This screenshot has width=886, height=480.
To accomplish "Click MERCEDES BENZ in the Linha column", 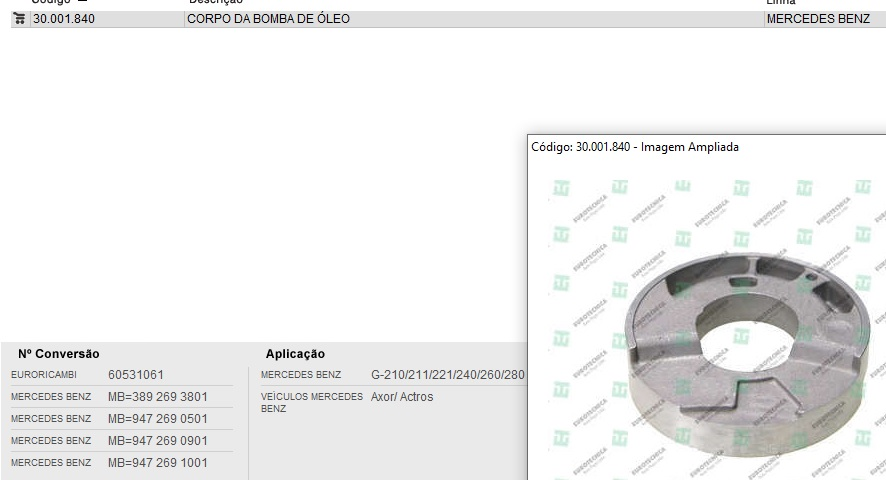I will [x=818, y=19].
